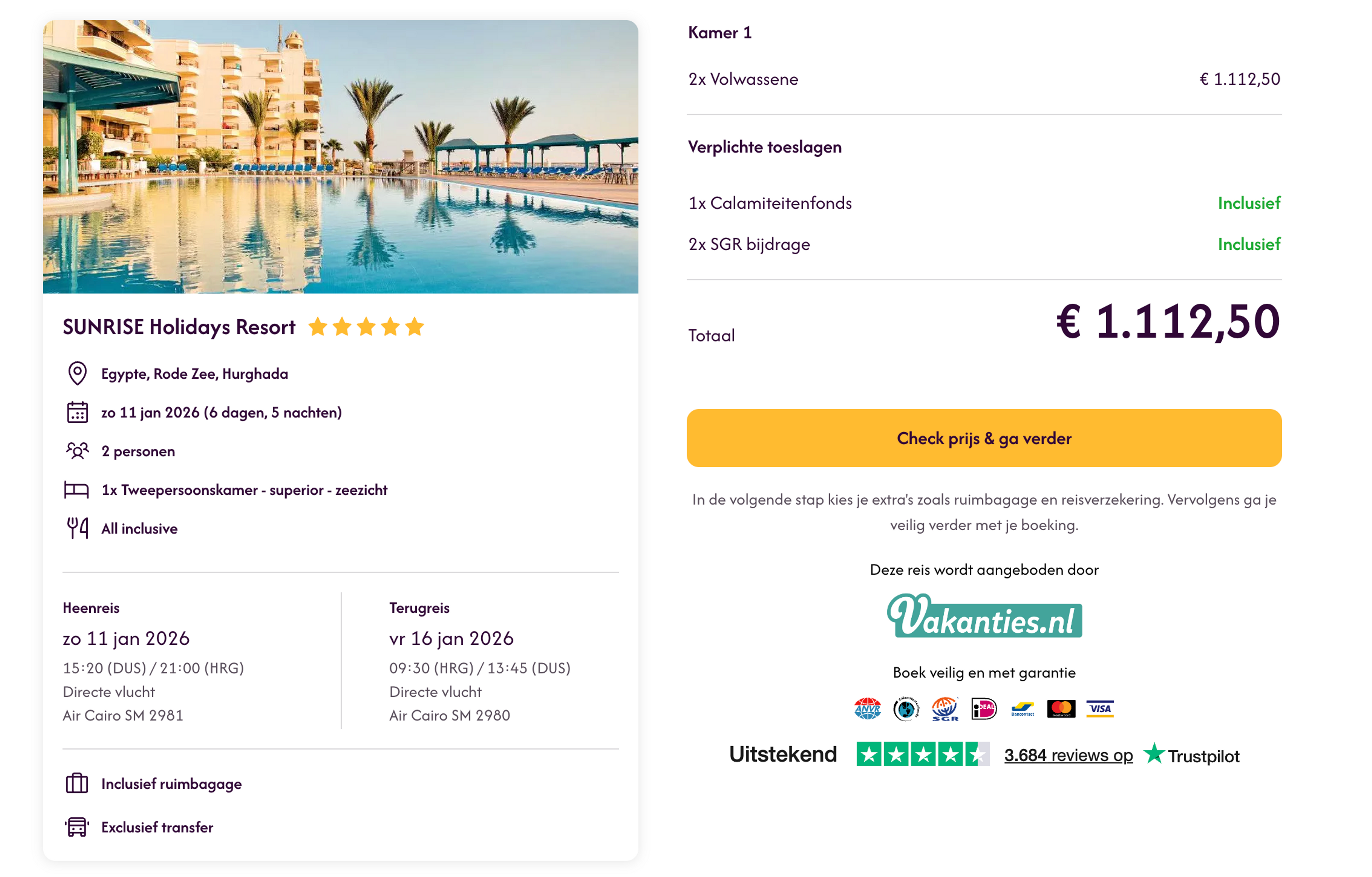
Task: Click the SGR guarantee logo
Action: (945, 709)
